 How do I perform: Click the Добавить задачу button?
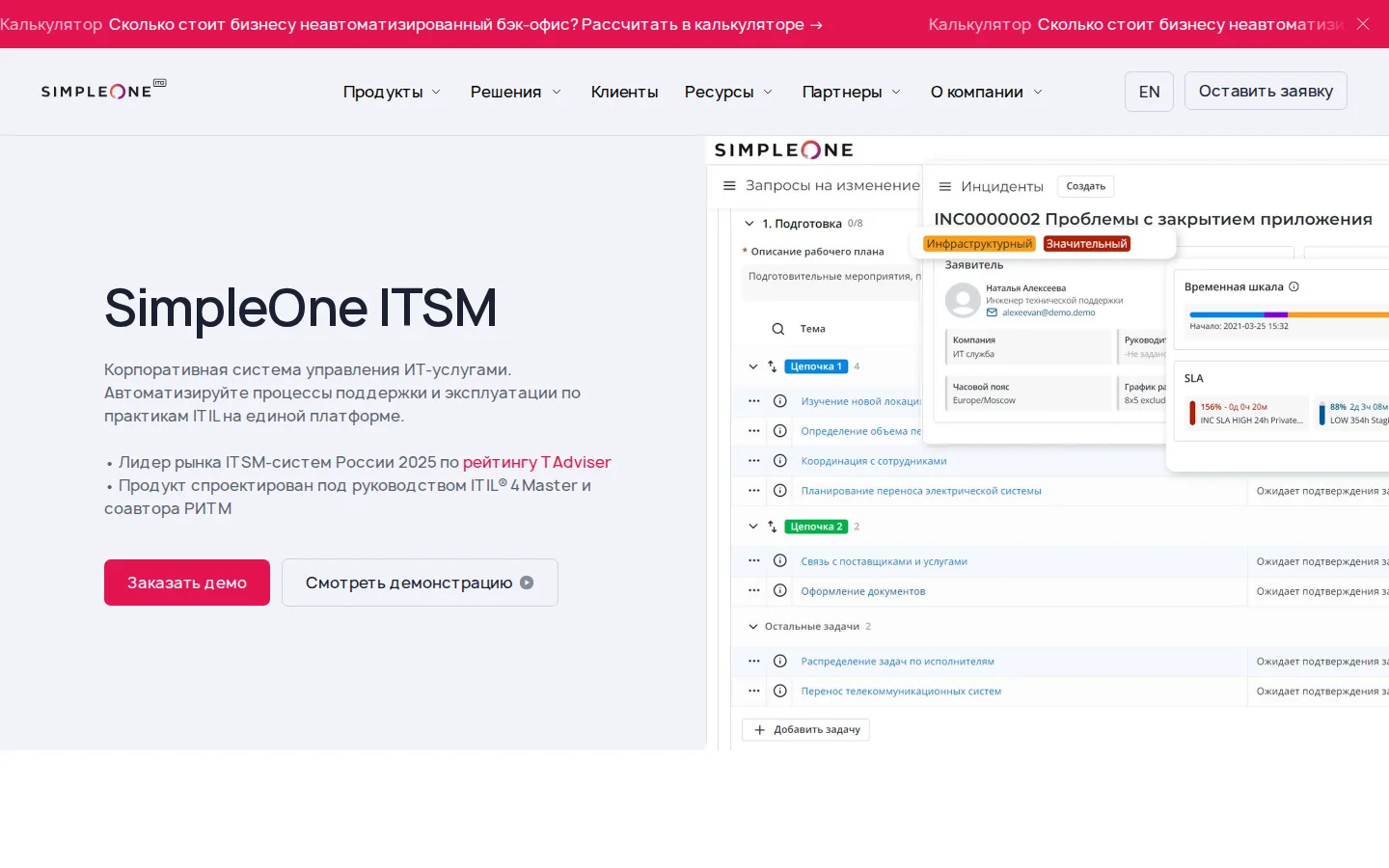805,730
